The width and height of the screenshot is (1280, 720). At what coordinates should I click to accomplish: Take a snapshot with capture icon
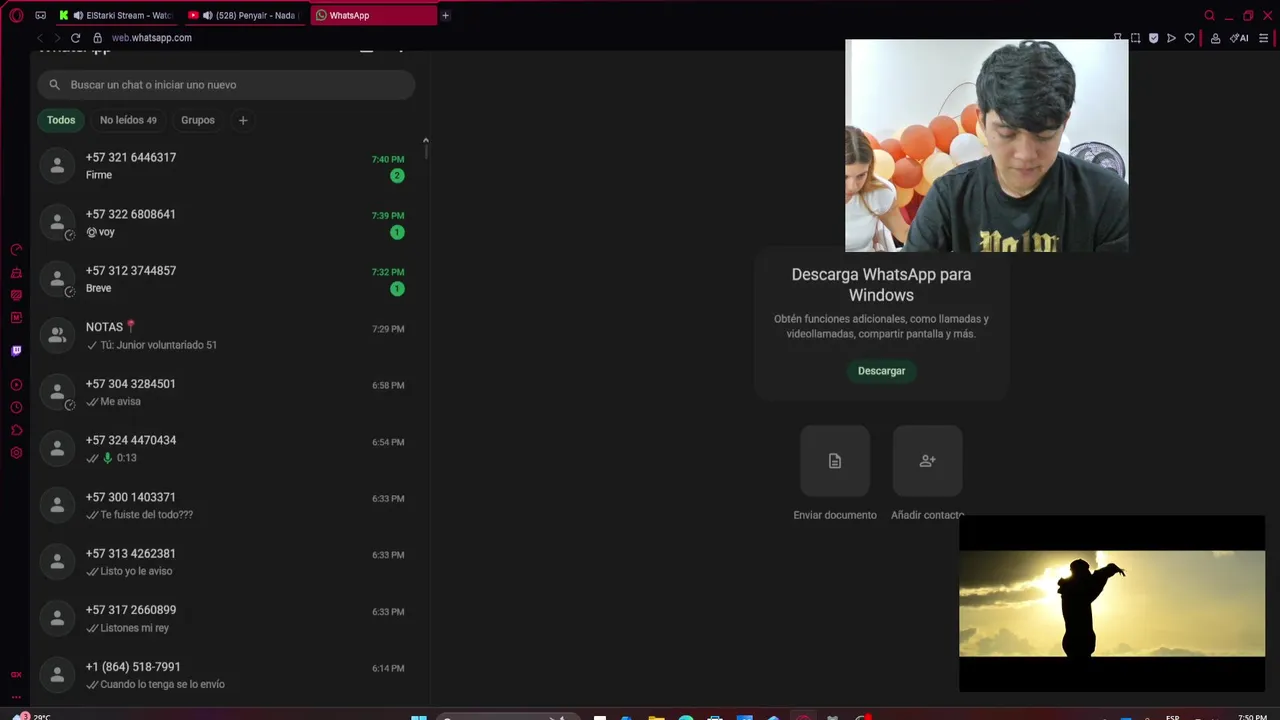point(1135,38)
